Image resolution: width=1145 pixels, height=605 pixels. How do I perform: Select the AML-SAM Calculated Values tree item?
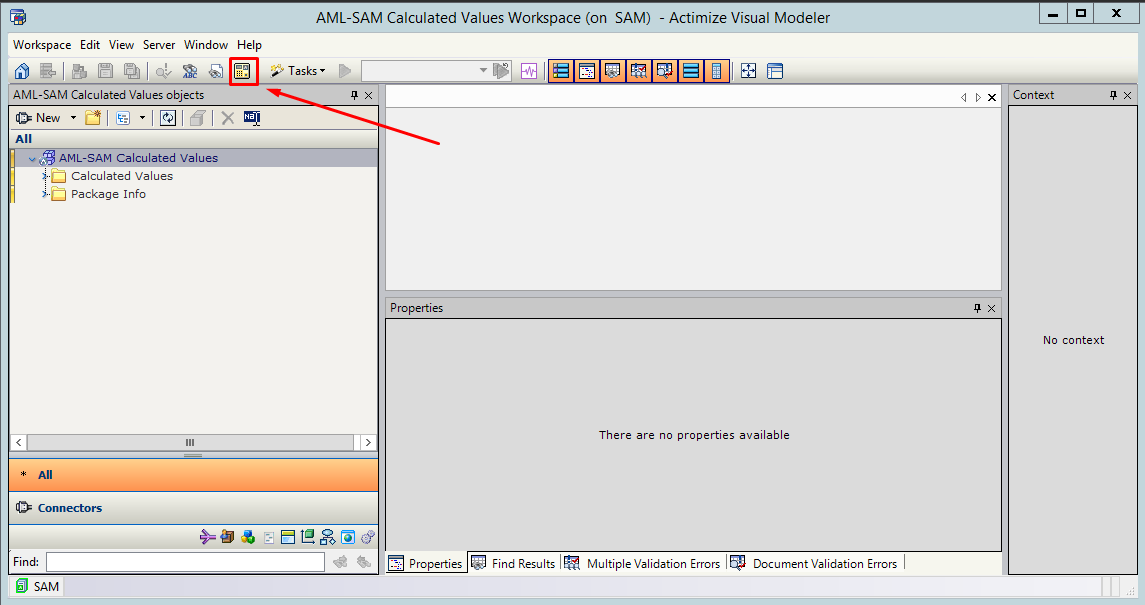click(138, 158)
